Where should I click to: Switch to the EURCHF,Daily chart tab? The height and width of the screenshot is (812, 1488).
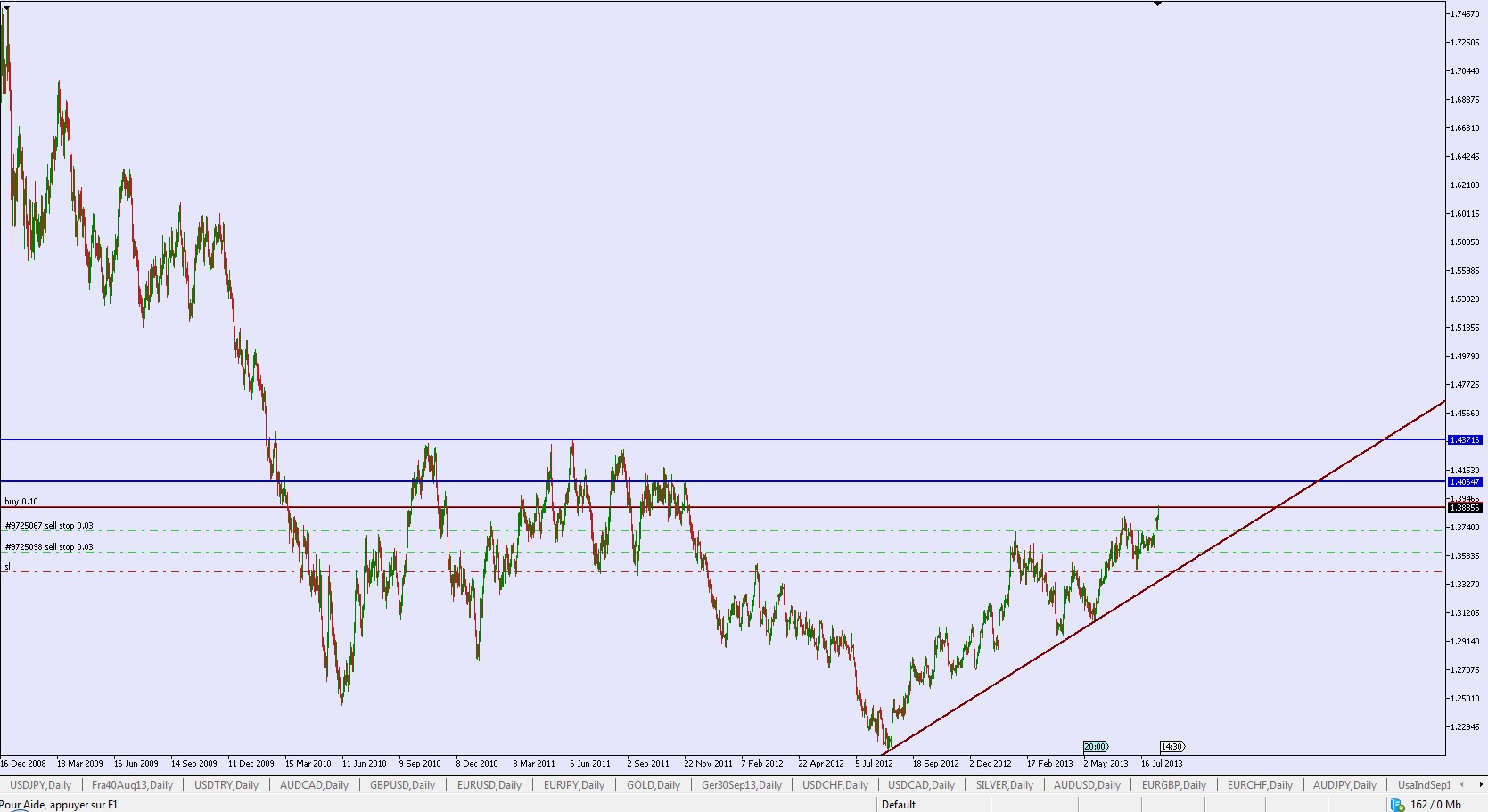(1260, 785)
